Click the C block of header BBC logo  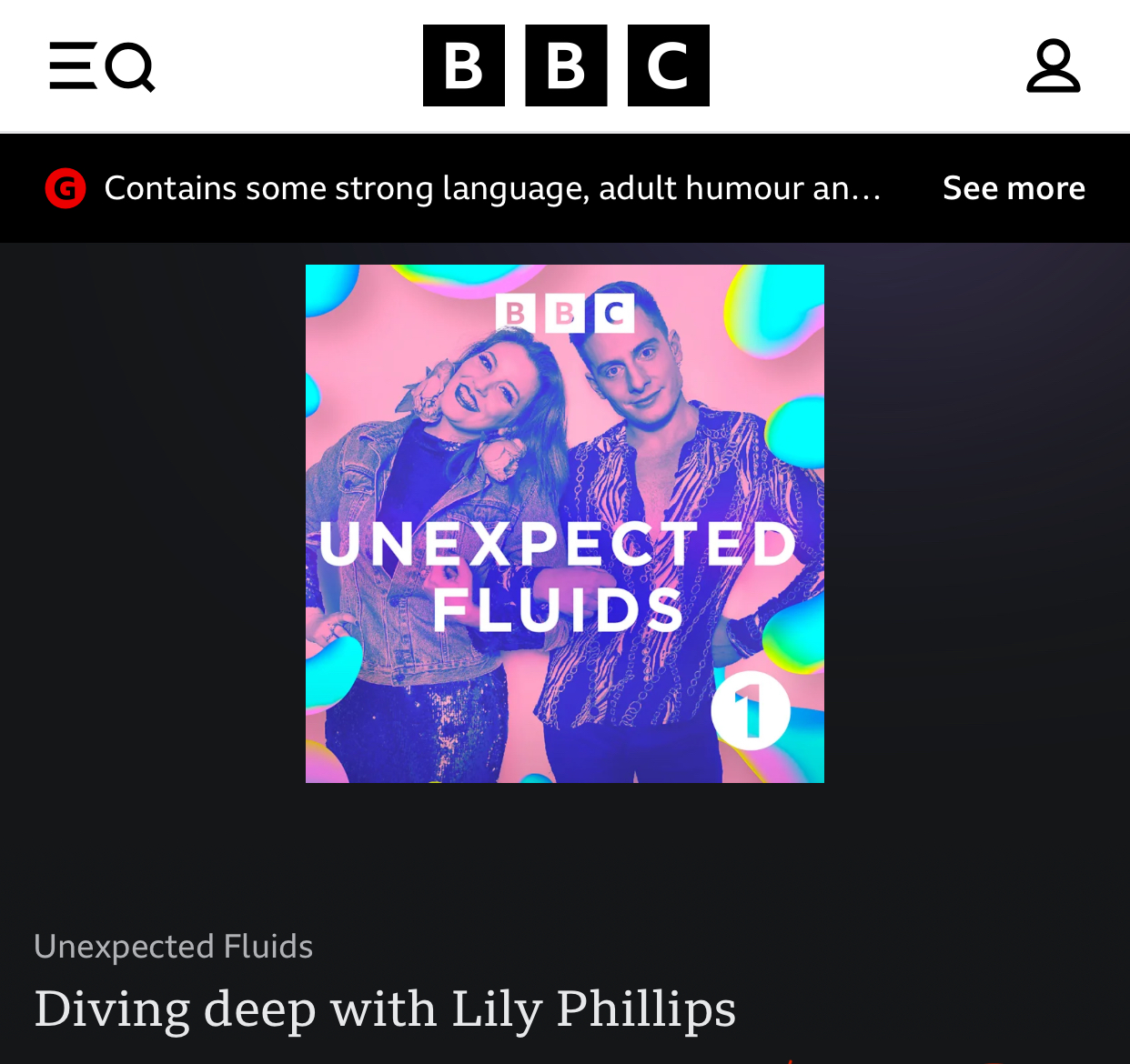click(x=669, y=65)
